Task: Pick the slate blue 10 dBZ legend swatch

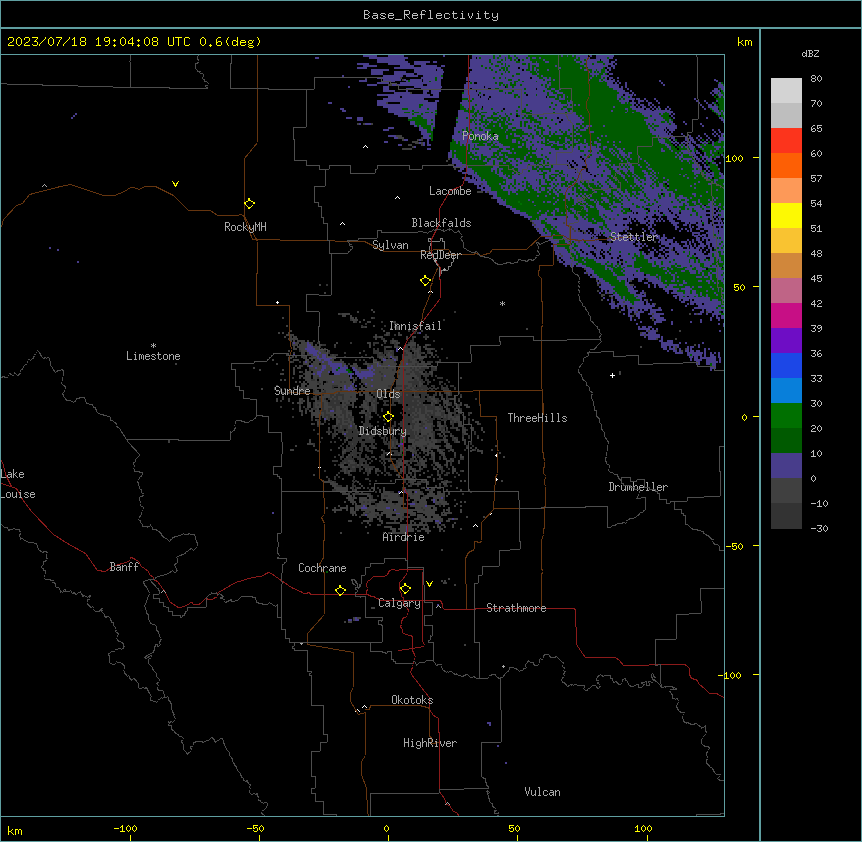Action: (786, 466)
